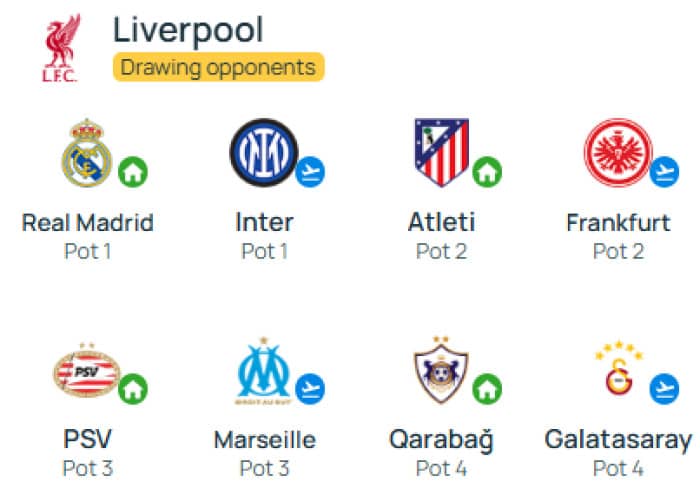The image size is (700, 495).
Task: Click the plane icon beside Galatasaray
Action: coord(664,389)
